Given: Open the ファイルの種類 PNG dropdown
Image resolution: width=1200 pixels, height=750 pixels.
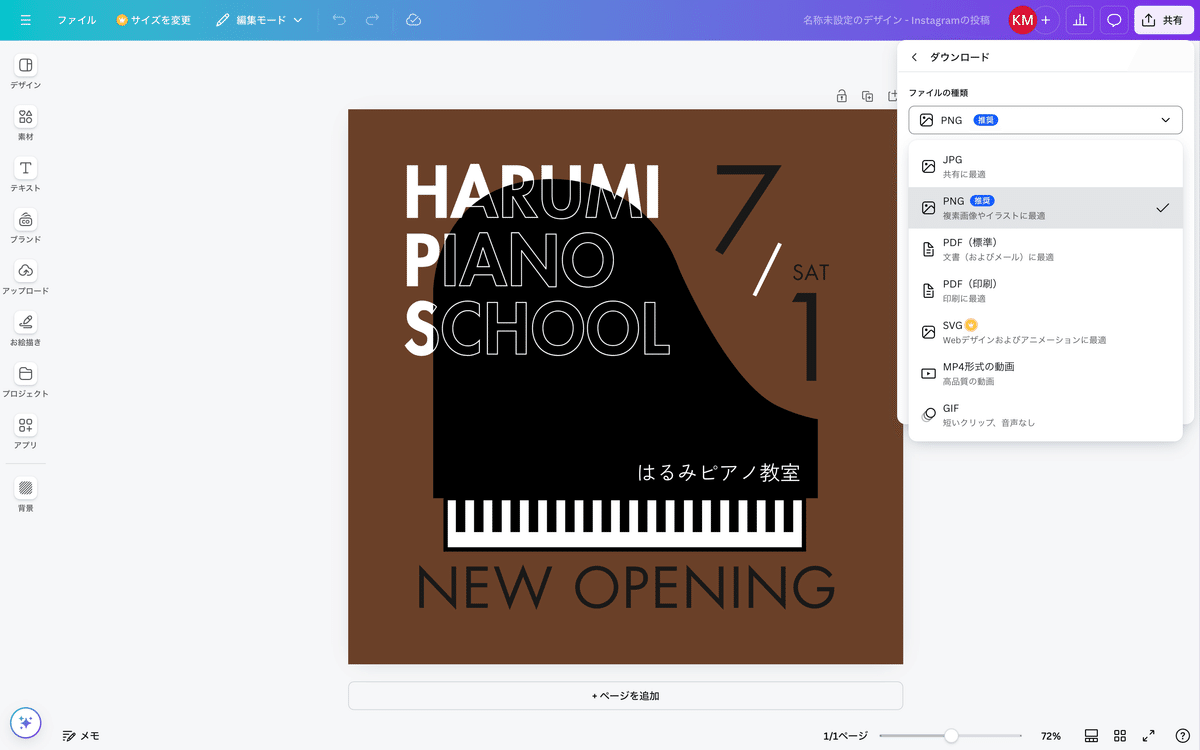Looking at the screenshot, I should tap(1045, 119).
